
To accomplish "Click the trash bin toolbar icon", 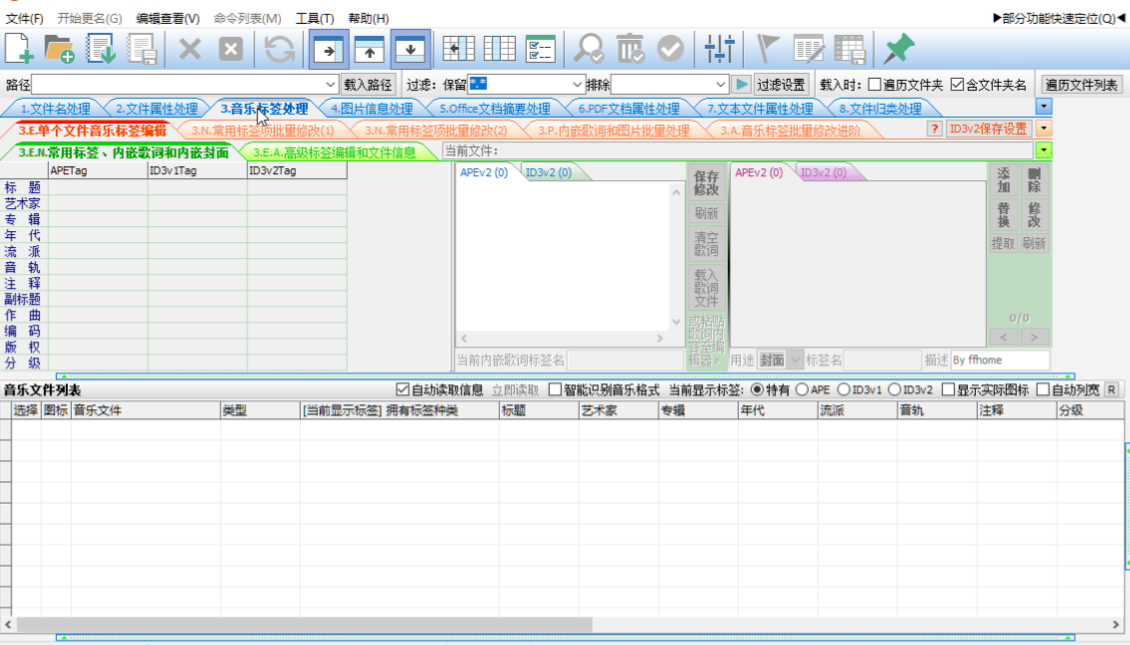I will point(630,49).
